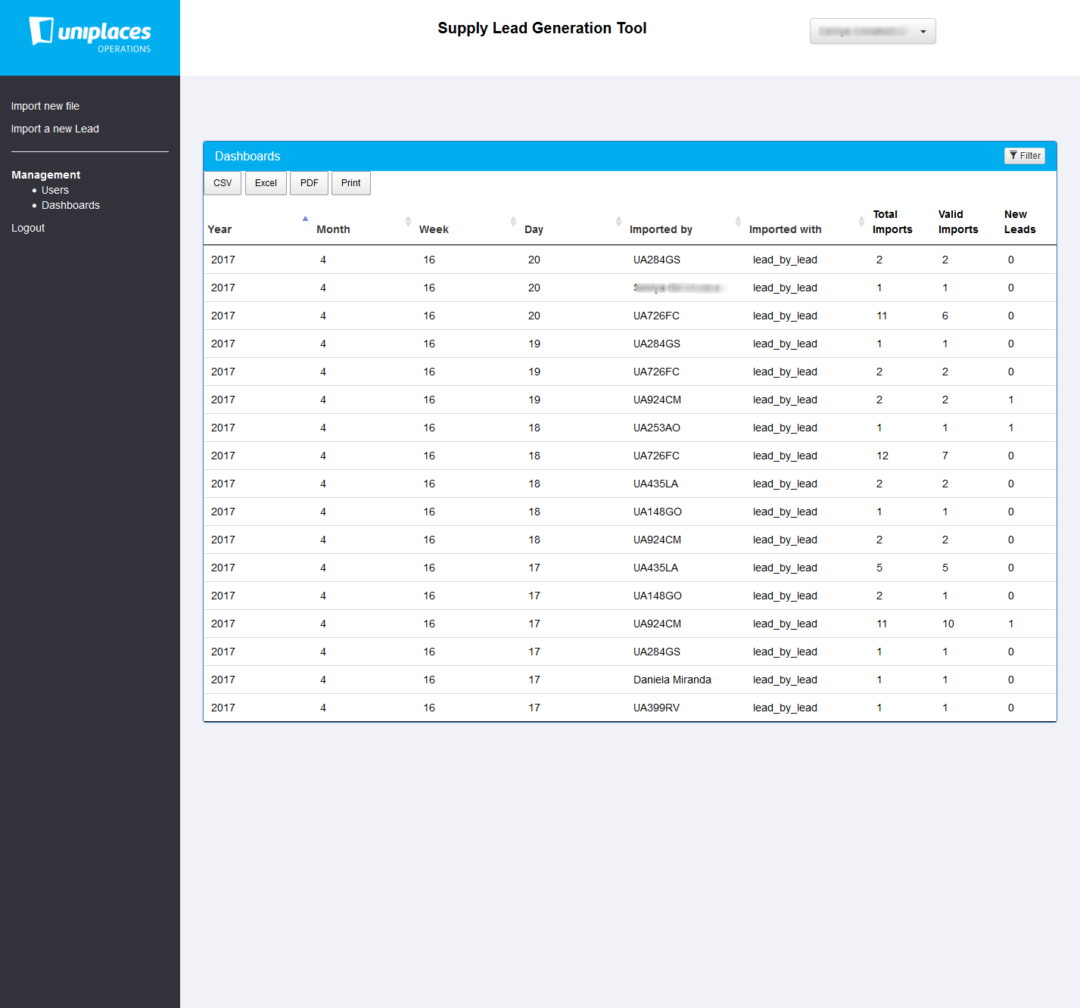The width and height of the screenshot is (1080, 1008).
Task: Click the Month column sort icon
Action: click(x=408, y=221)
